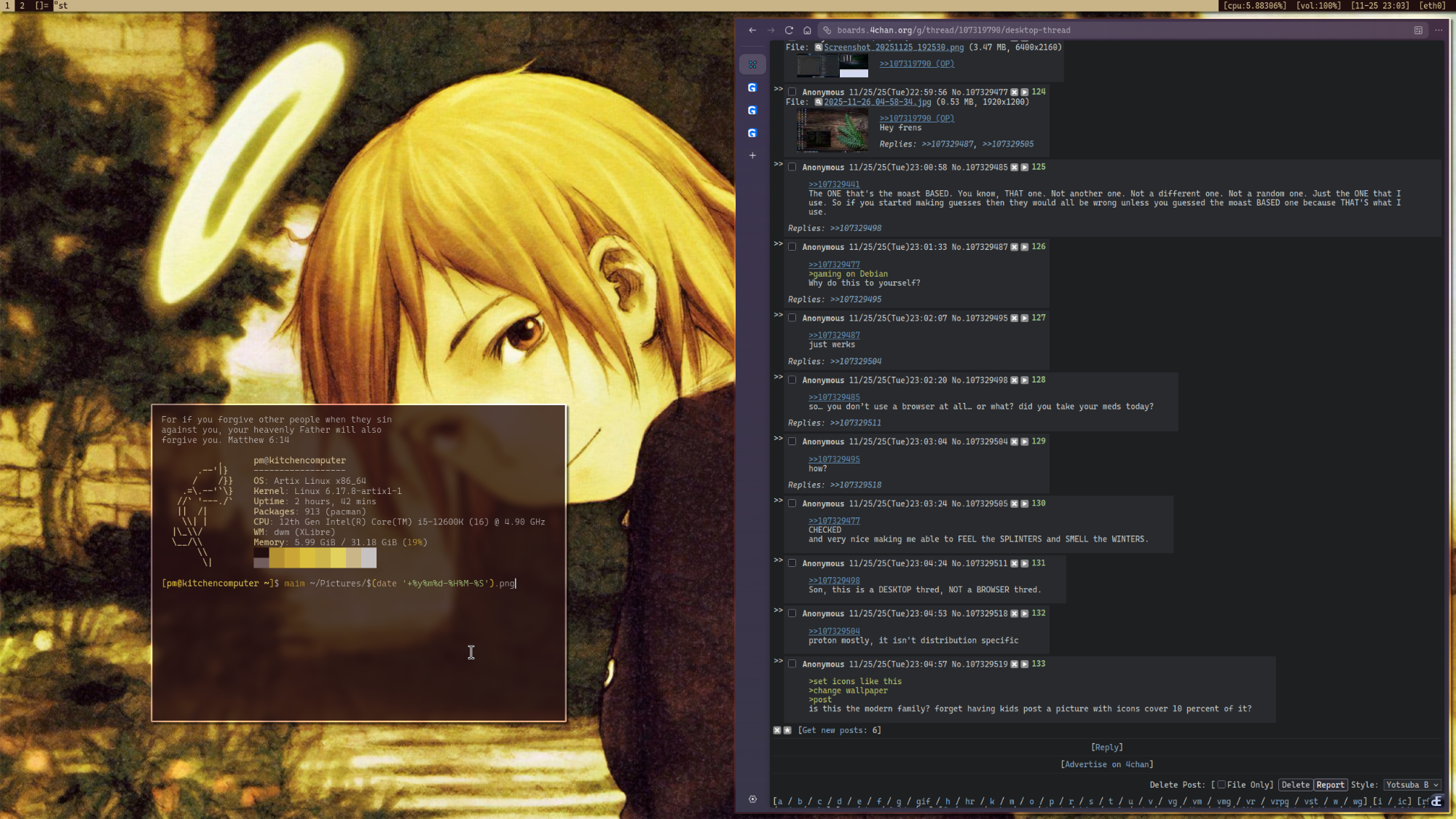Select dwm workspace tag 2
1456x819 pixels.
click(x=22, y=5)
